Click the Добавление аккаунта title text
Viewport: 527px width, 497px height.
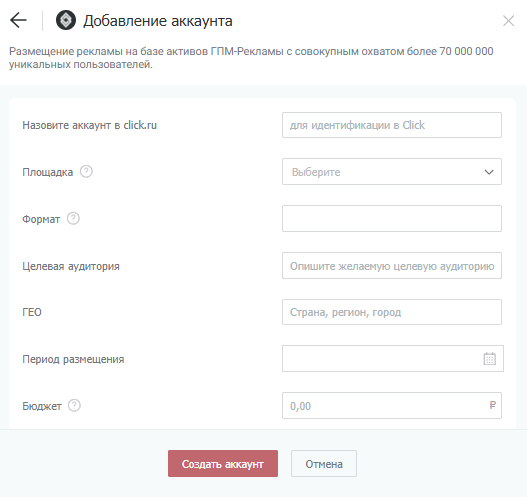[x=158, y=21]
